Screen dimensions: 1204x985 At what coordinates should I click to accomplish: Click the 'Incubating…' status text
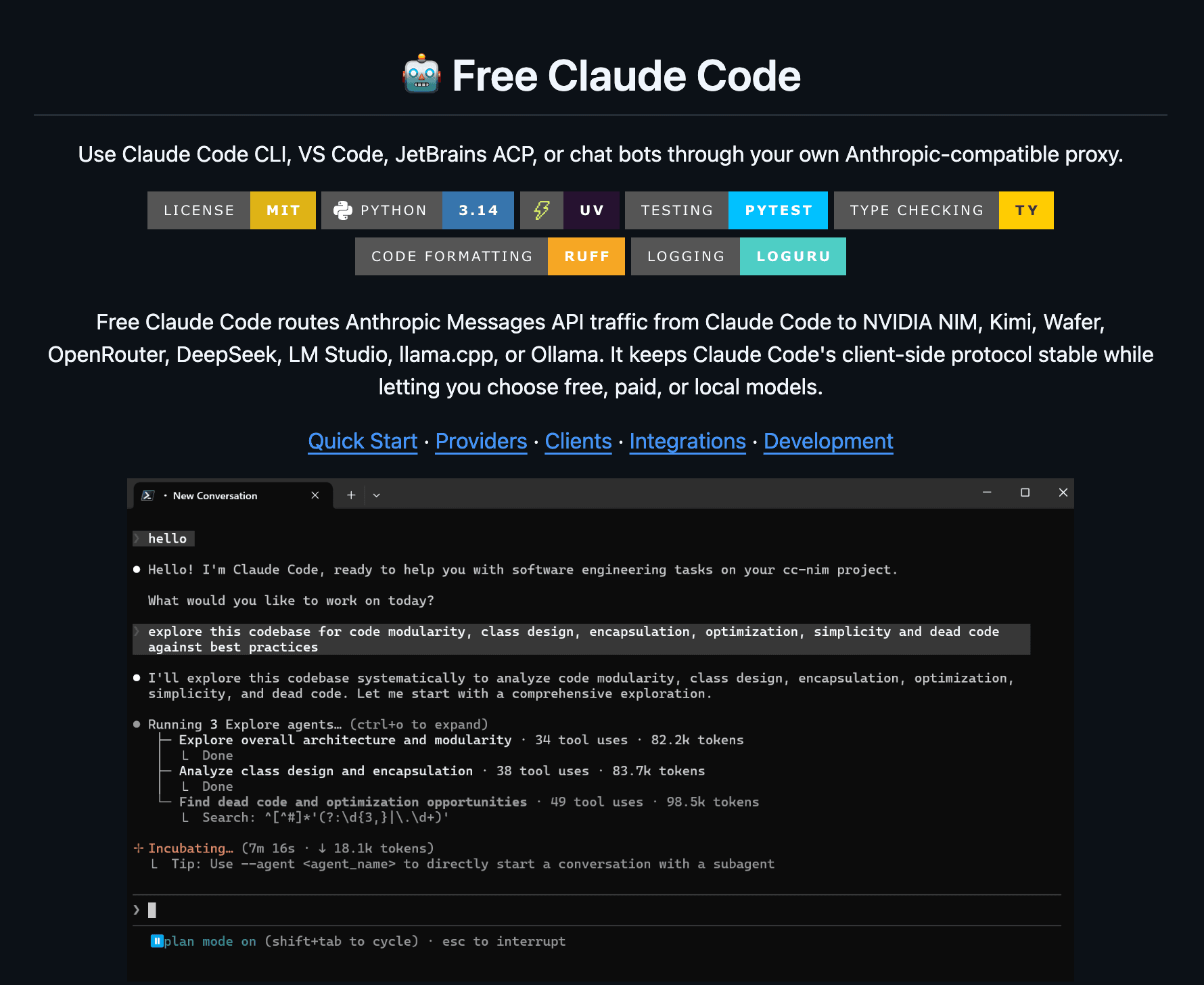(191, 848)
